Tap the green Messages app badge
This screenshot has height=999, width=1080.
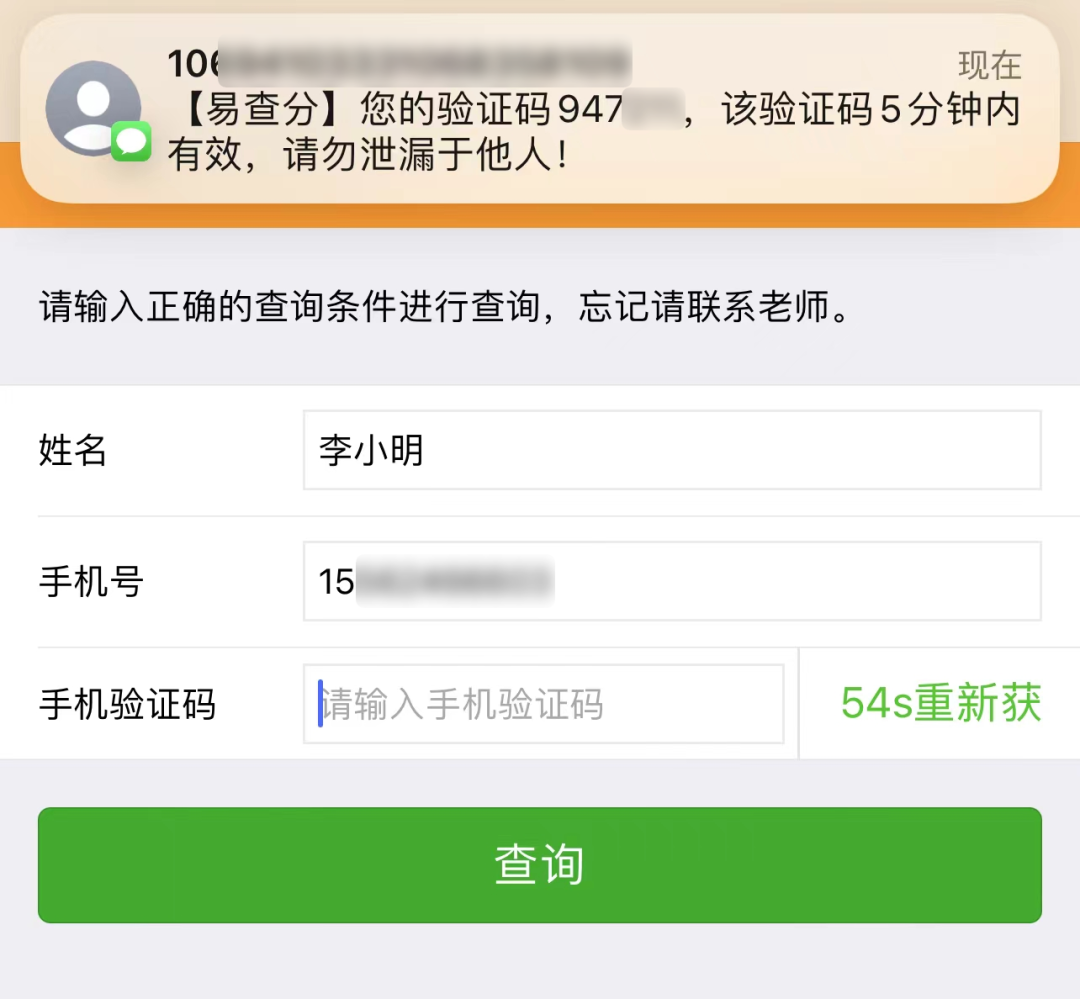pyautogui.click(x=131, y=141)
